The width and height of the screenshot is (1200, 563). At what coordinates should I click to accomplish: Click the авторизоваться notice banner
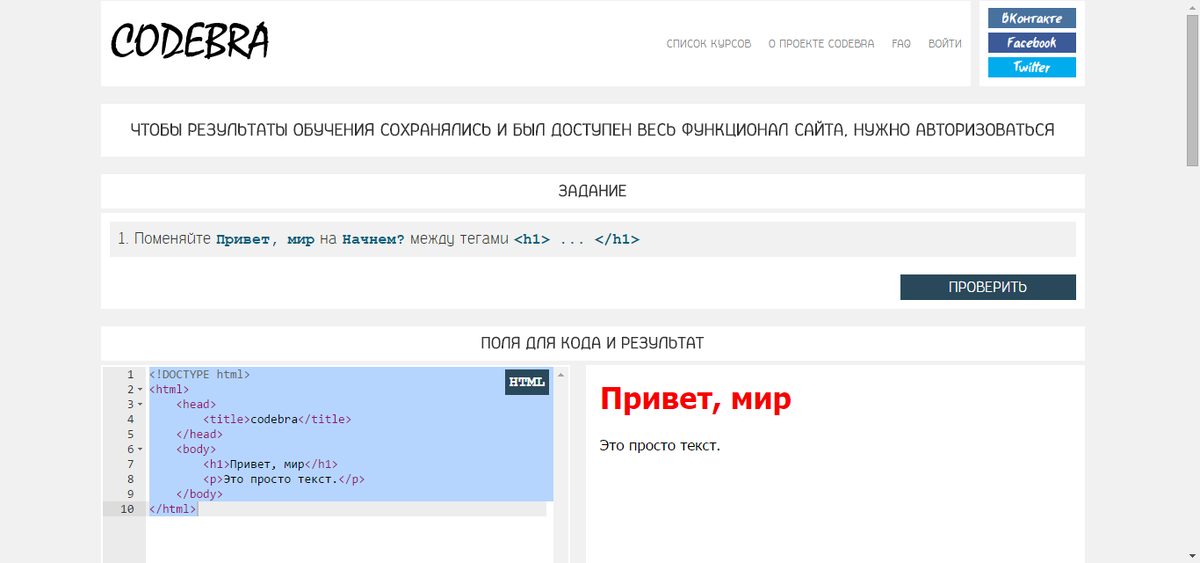(x=593, y=130)
